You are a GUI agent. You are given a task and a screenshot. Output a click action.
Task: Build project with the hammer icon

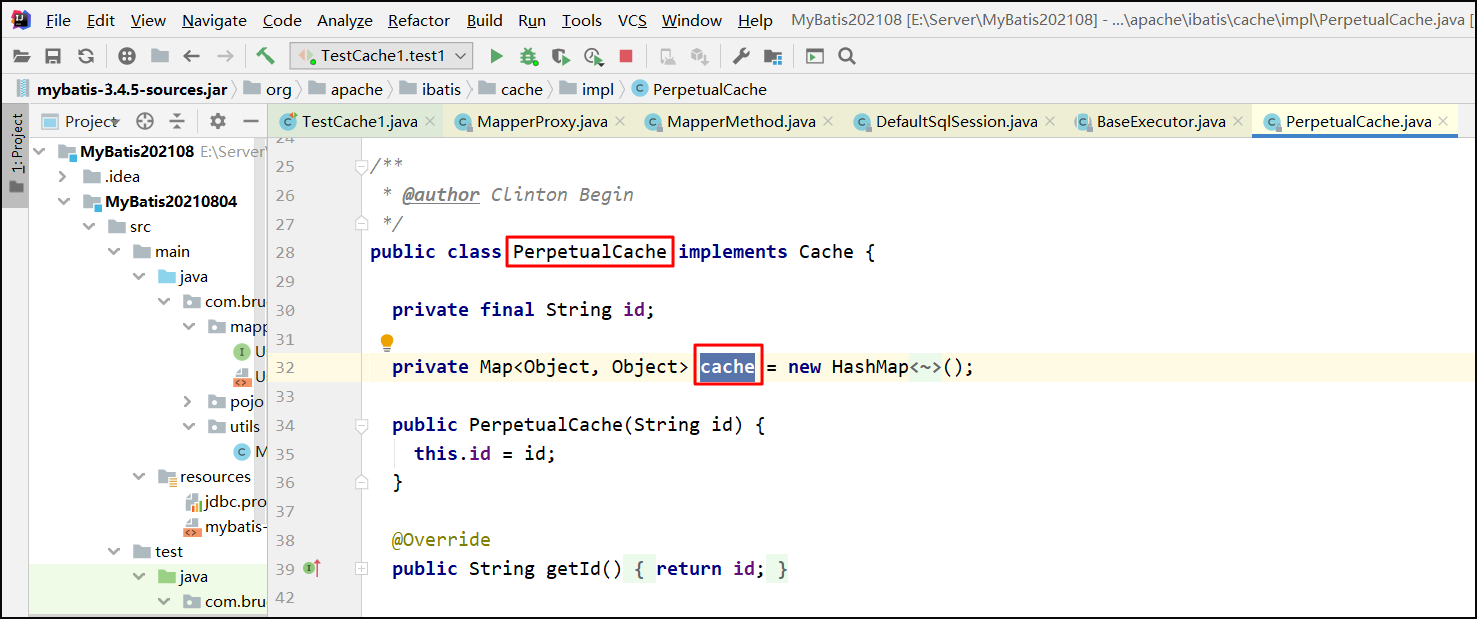coord(265,56)
